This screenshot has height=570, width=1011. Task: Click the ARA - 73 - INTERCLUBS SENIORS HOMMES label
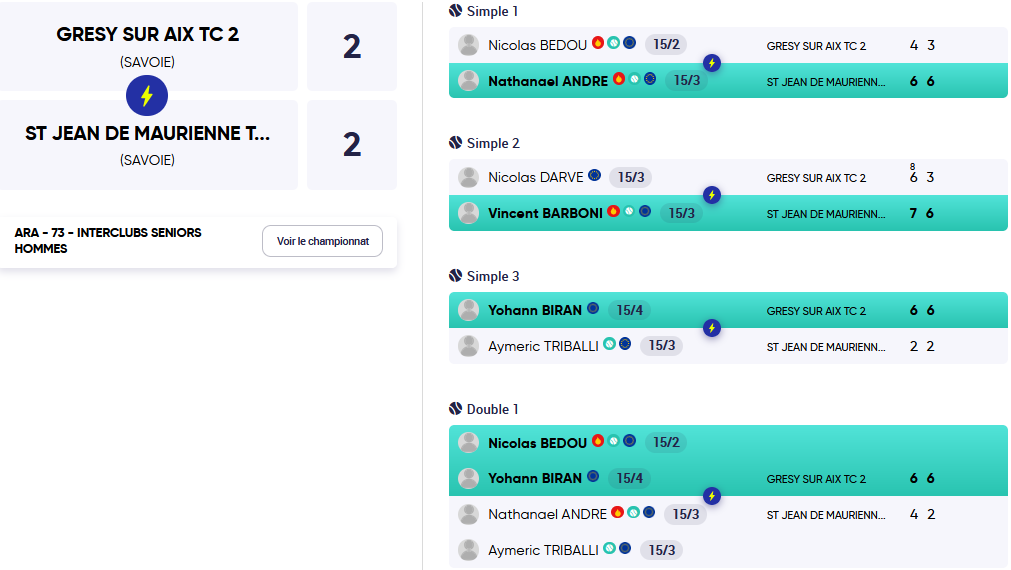(108, 241)
